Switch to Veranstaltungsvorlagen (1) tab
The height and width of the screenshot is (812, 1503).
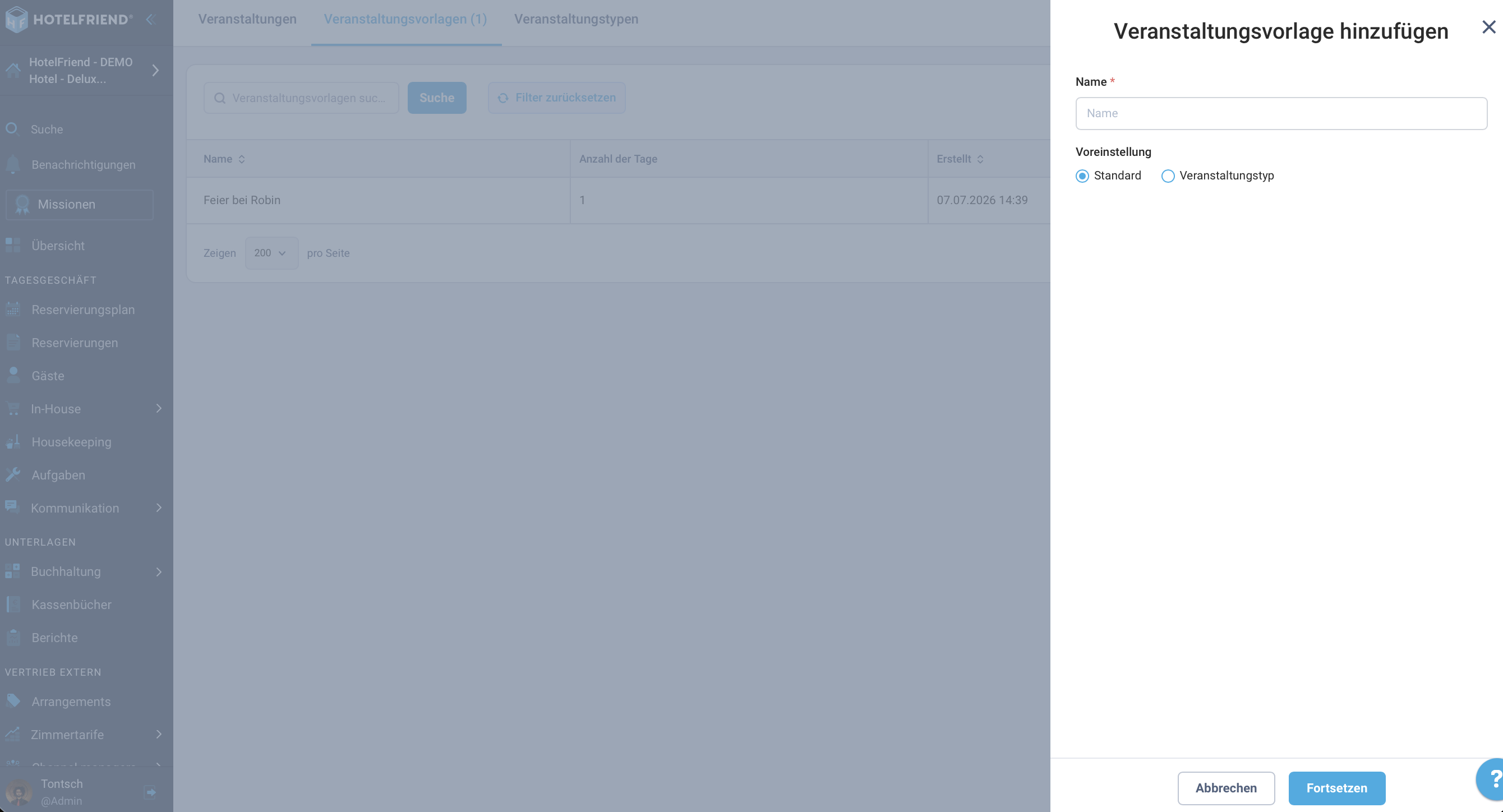pos(405,19)
